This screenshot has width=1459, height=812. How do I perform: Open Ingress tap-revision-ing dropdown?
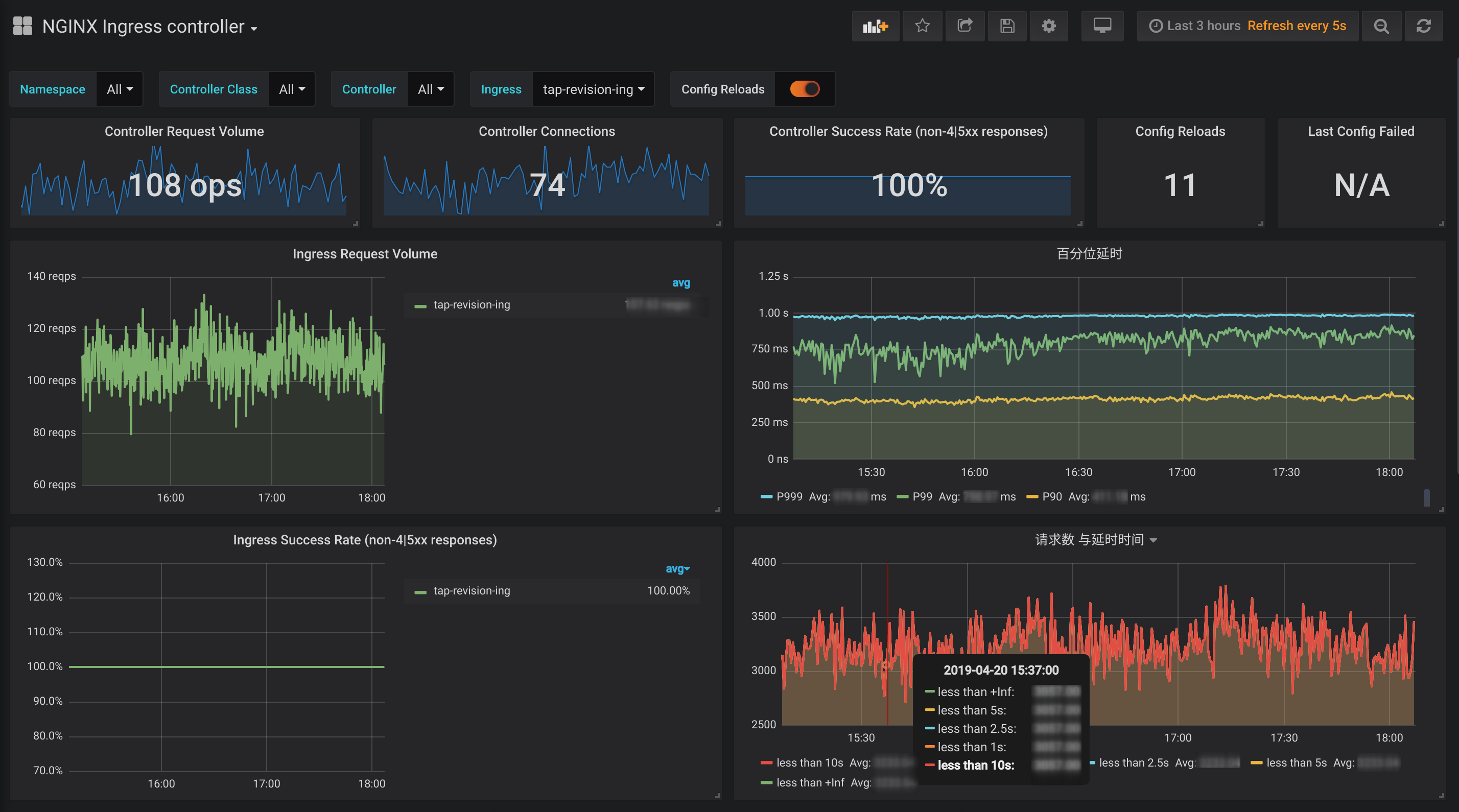(593, 89)
